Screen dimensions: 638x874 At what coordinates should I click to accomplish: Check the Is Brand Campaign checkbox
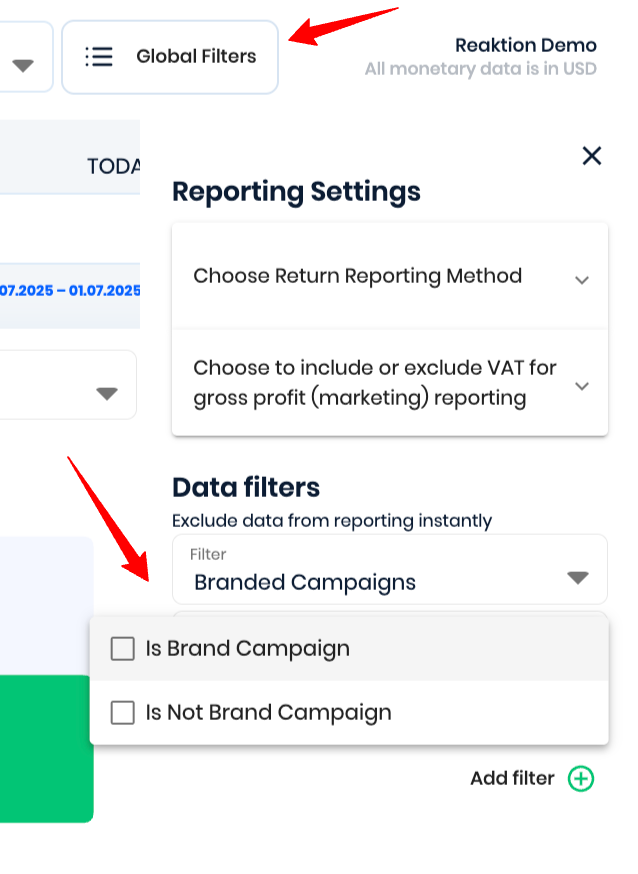[123, 649]
